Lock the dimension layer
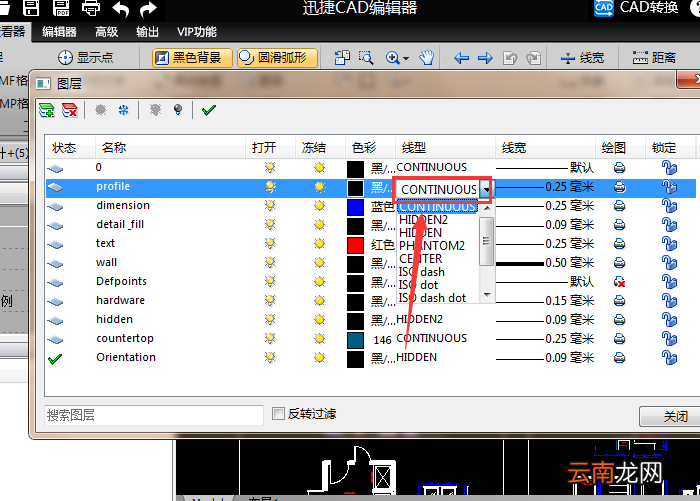700x501 pixels. [x=669, y=206]
